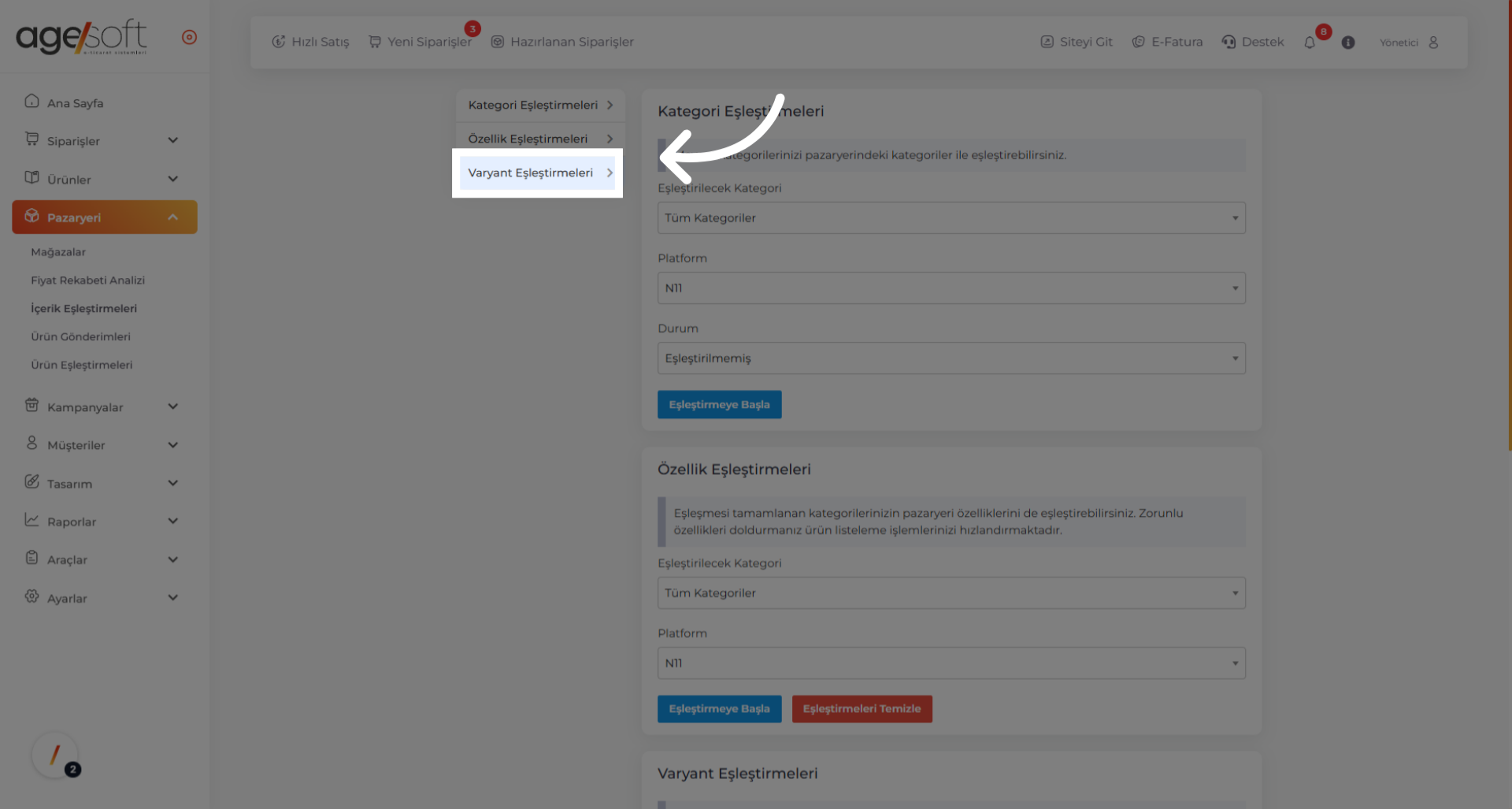The image size is (1512, 809).
Task: Click Eşleştirmeye Başla in Özellik section
Action: pos(719,709)
